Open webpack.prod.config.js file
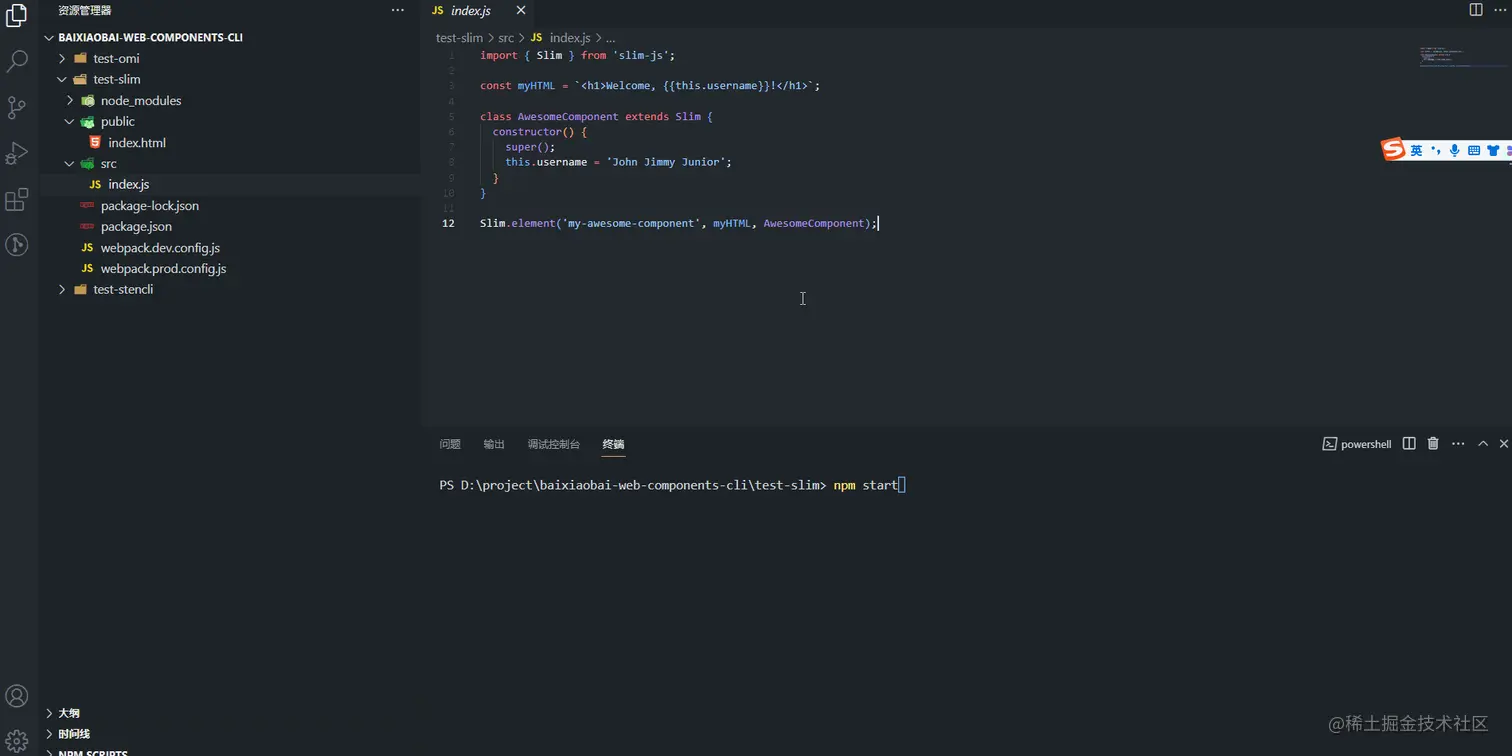Viewport: 1512px width, 756px height. pyautogui.click(x=163, y=268)
